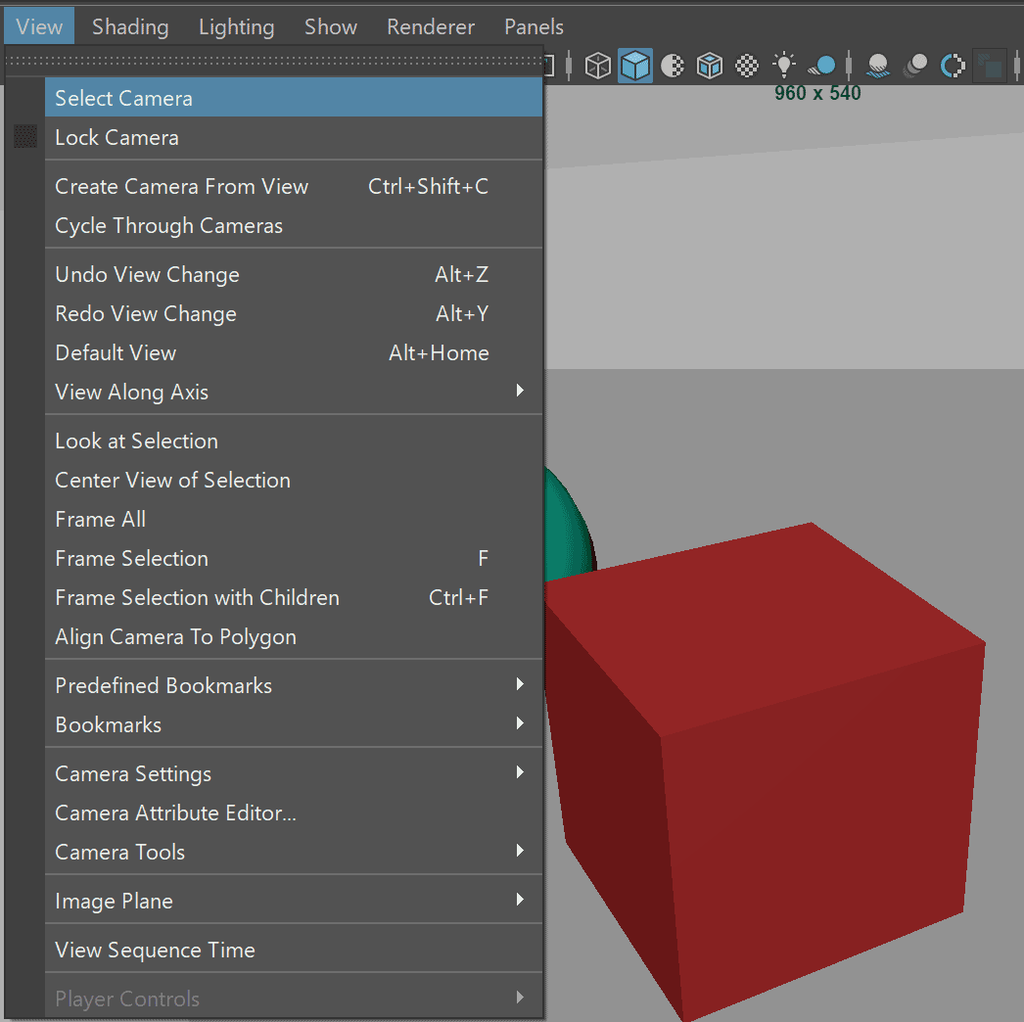1024x1022 pixels.
Task: Expand Bookmarks submenu
Action: (x=294, y=725)
